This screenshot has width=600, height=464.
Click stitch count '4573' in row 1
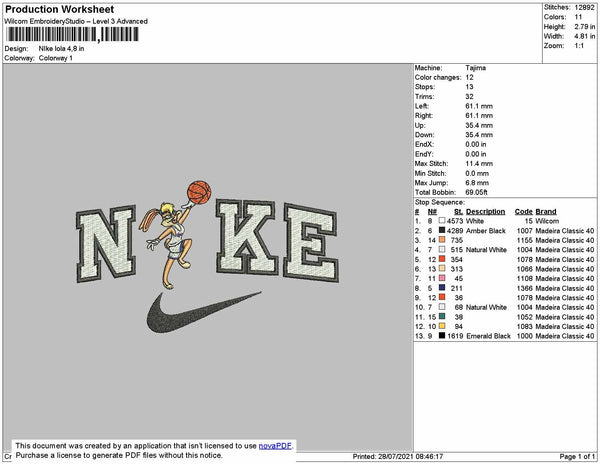[455, 221]
